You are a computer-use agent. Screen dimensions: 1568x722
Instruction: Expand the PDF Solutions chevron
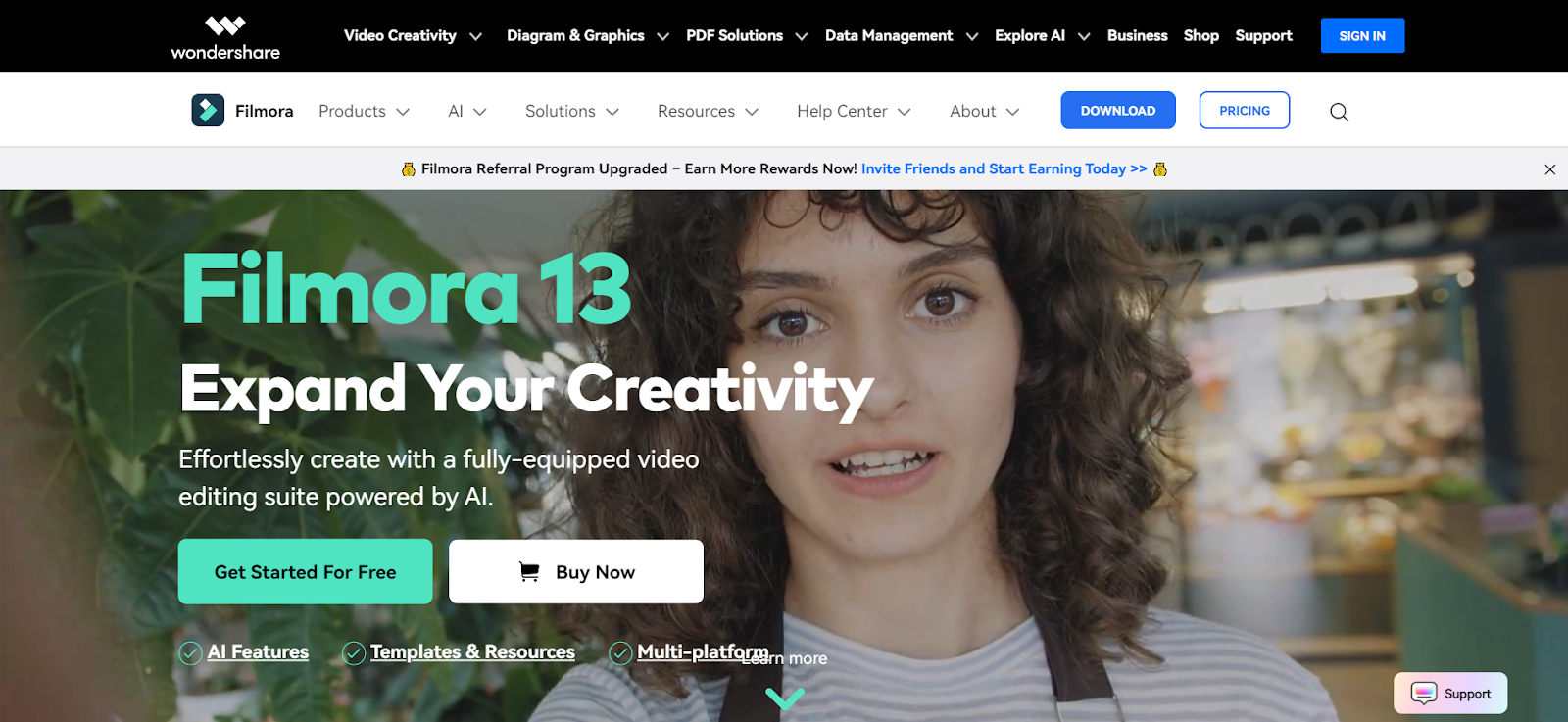(802, 36)
